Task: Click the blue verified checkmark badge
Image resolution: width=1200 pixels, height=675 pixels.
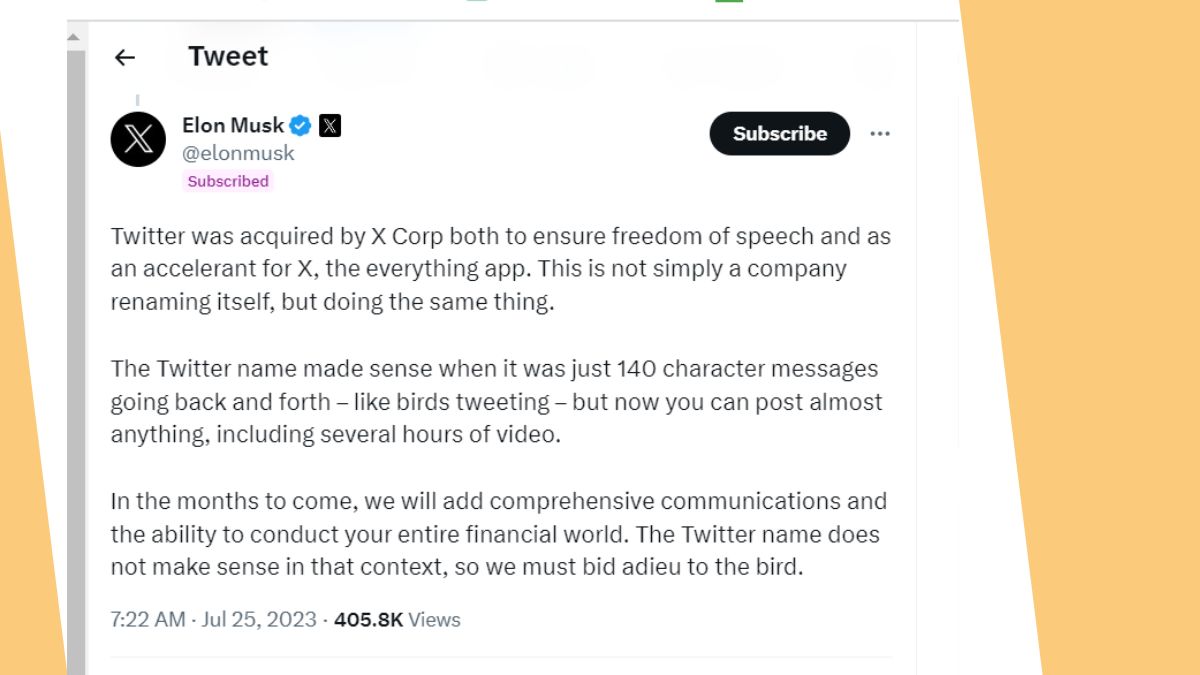Action: 300,126
